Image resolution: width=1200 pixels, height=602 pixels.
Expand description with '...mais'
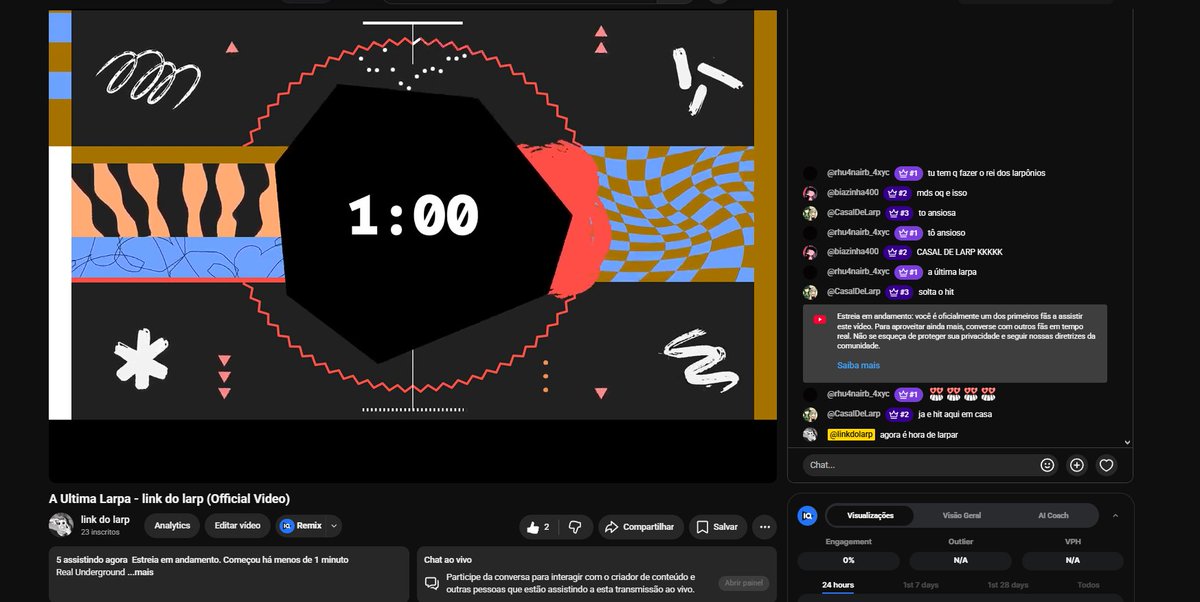[140, 572]
